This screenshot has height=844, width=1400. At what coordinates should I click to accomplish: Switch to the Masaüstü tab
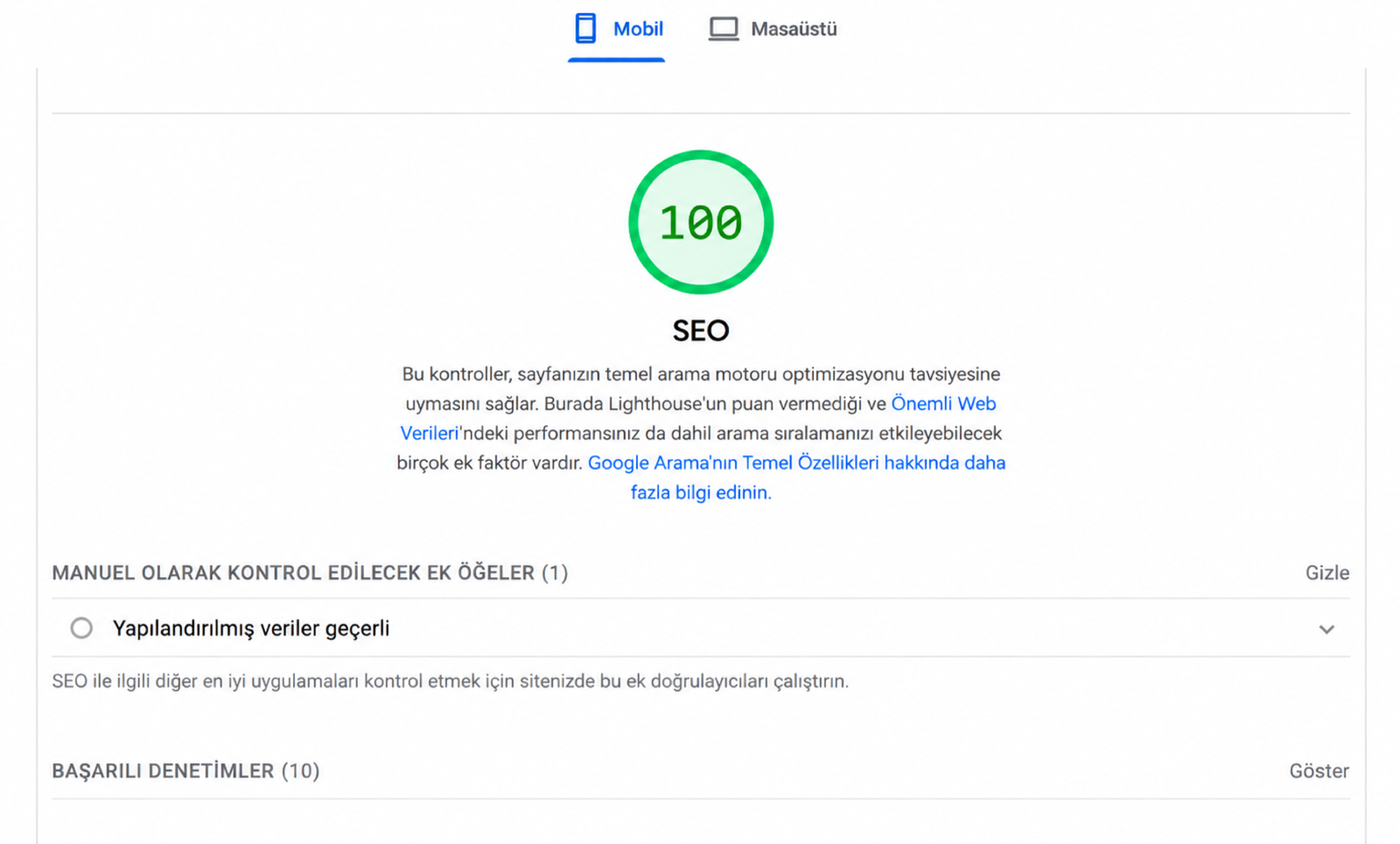click(773, 30)
